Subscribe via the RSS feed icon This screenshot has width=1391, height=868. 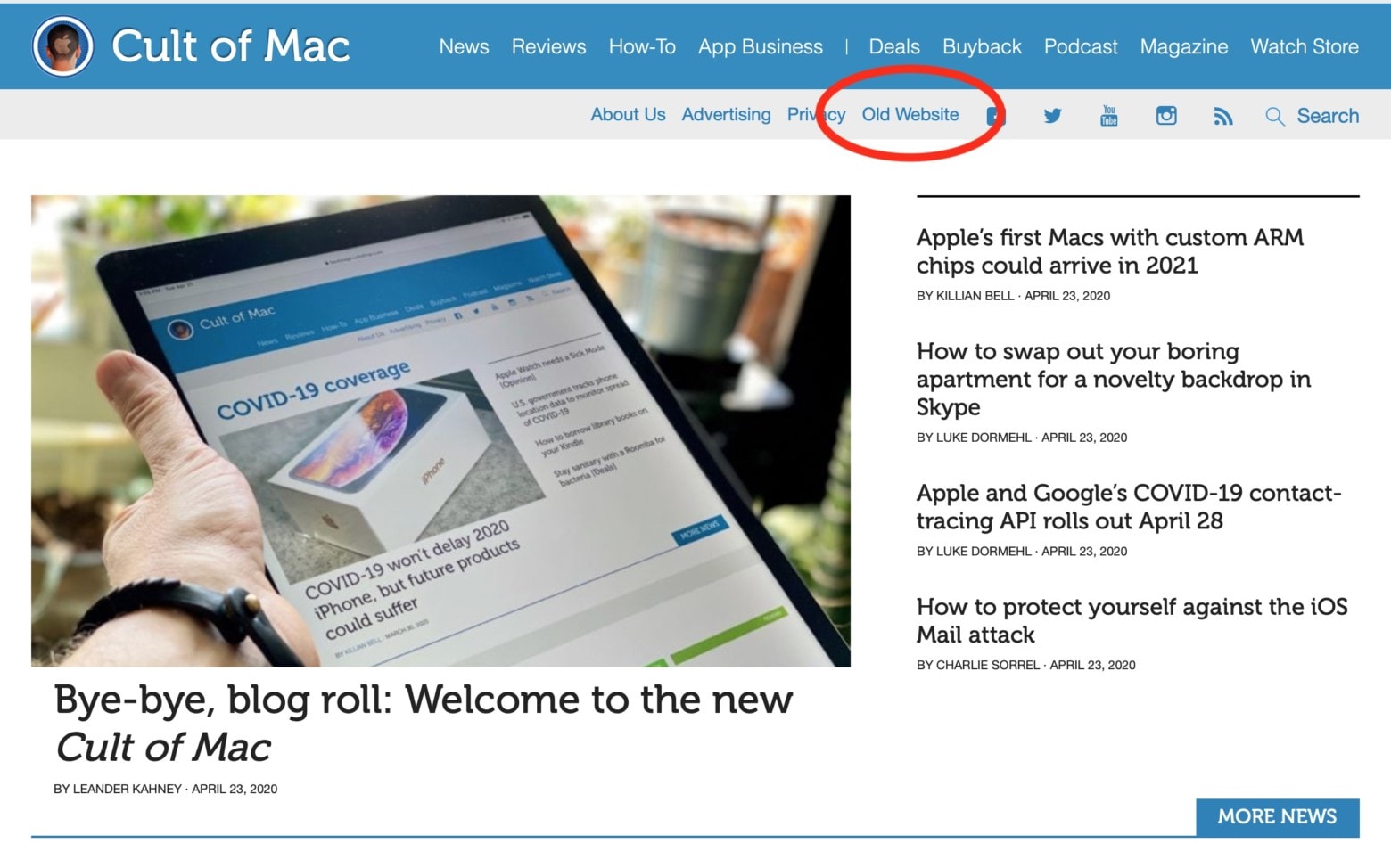pos(1222,115)
